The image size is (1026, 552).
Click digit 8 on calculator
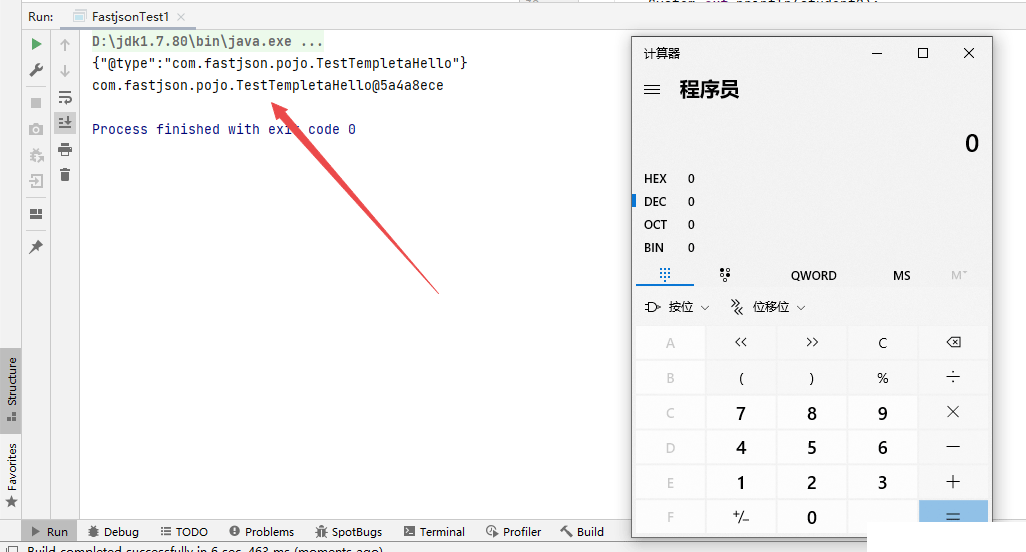coord(812,412)
